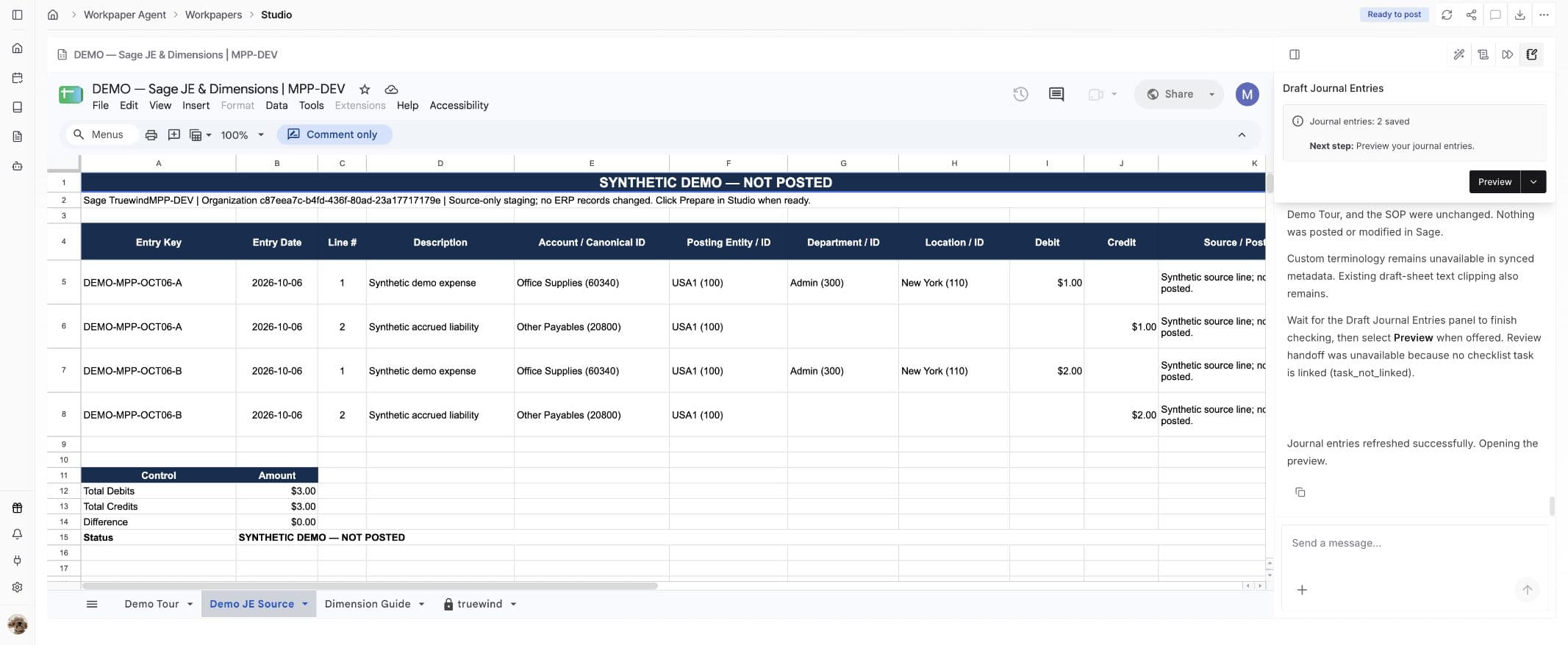Click the Comment only mode button

click(334, 134)
